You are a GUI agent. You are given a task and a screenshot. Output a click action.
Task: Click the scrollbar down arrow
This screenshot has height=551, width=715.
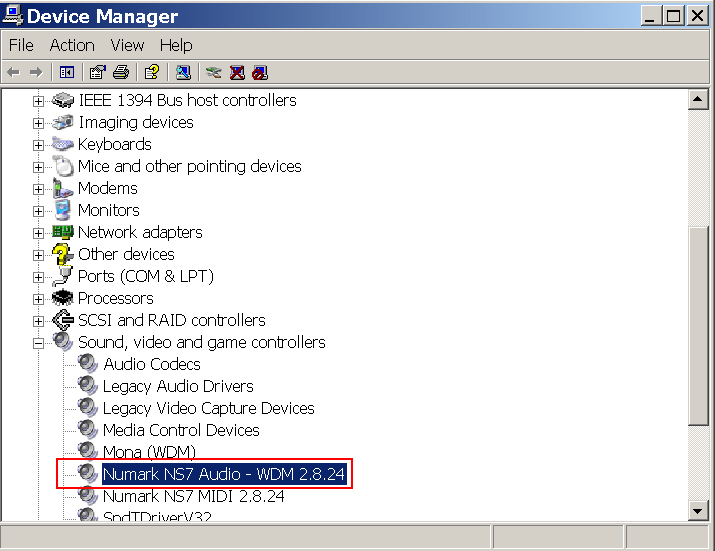(699, 512)
